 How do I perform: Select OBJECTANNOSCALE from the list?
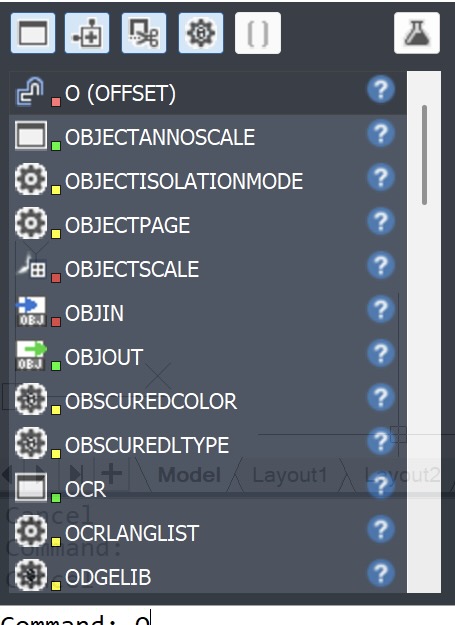208,137
